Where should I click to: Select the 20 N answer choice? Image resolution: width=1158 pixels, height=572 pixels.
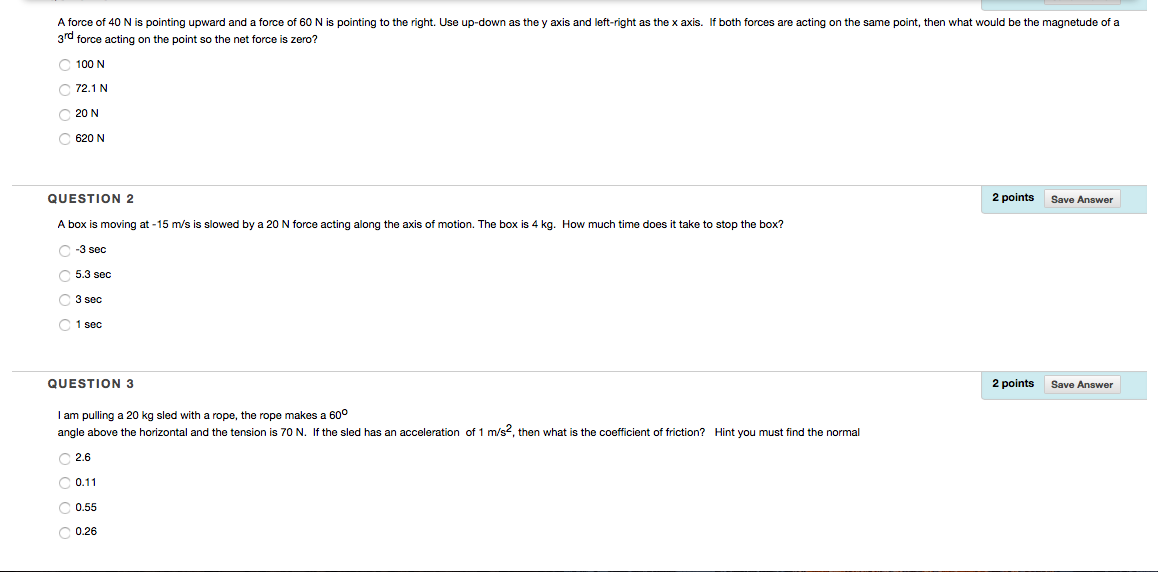[x=65, y=114]
